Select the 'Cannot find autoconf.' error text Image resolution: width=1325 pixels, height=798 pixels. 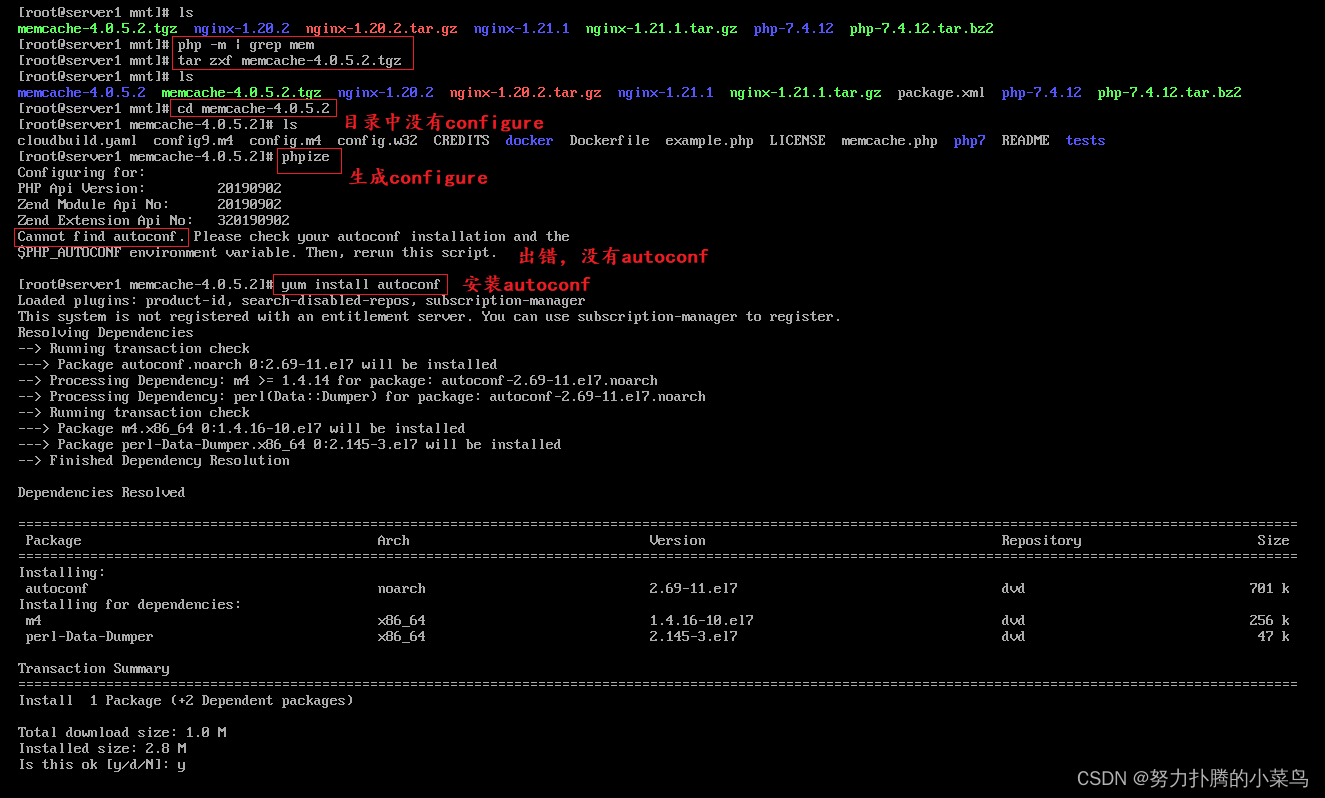pyautogui.click(x=101, y=237)
